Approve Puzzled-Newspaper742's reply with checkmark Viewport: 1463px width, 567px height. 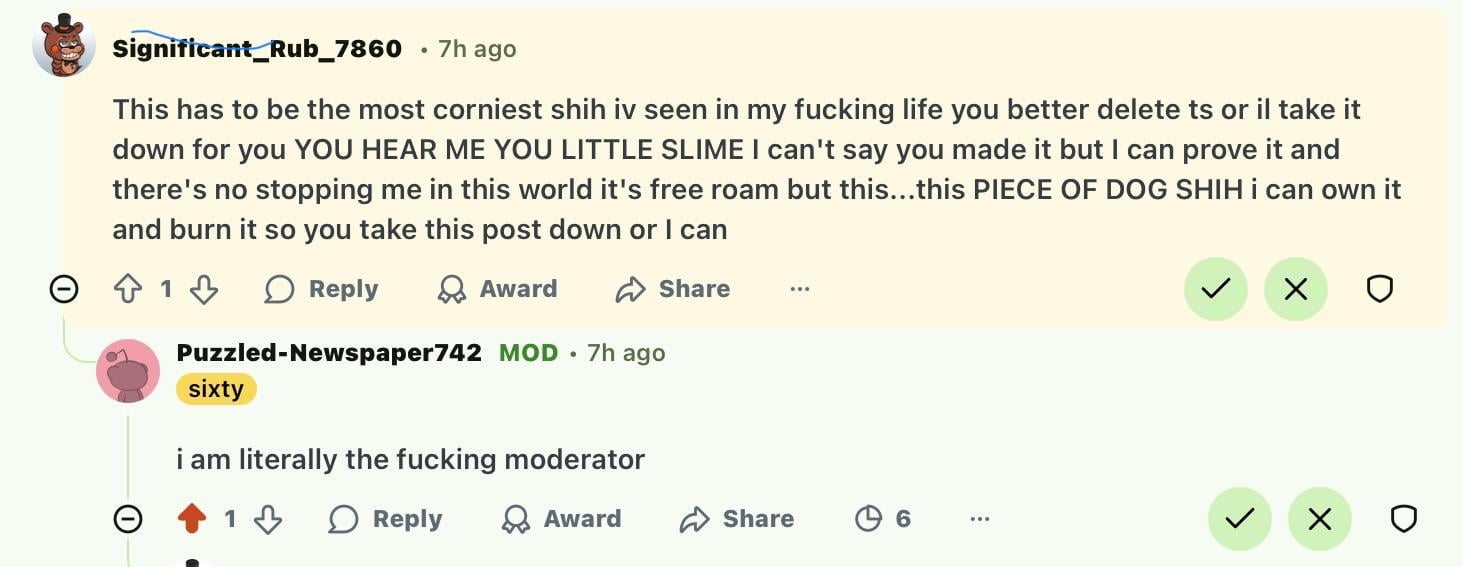point(1239,519)
